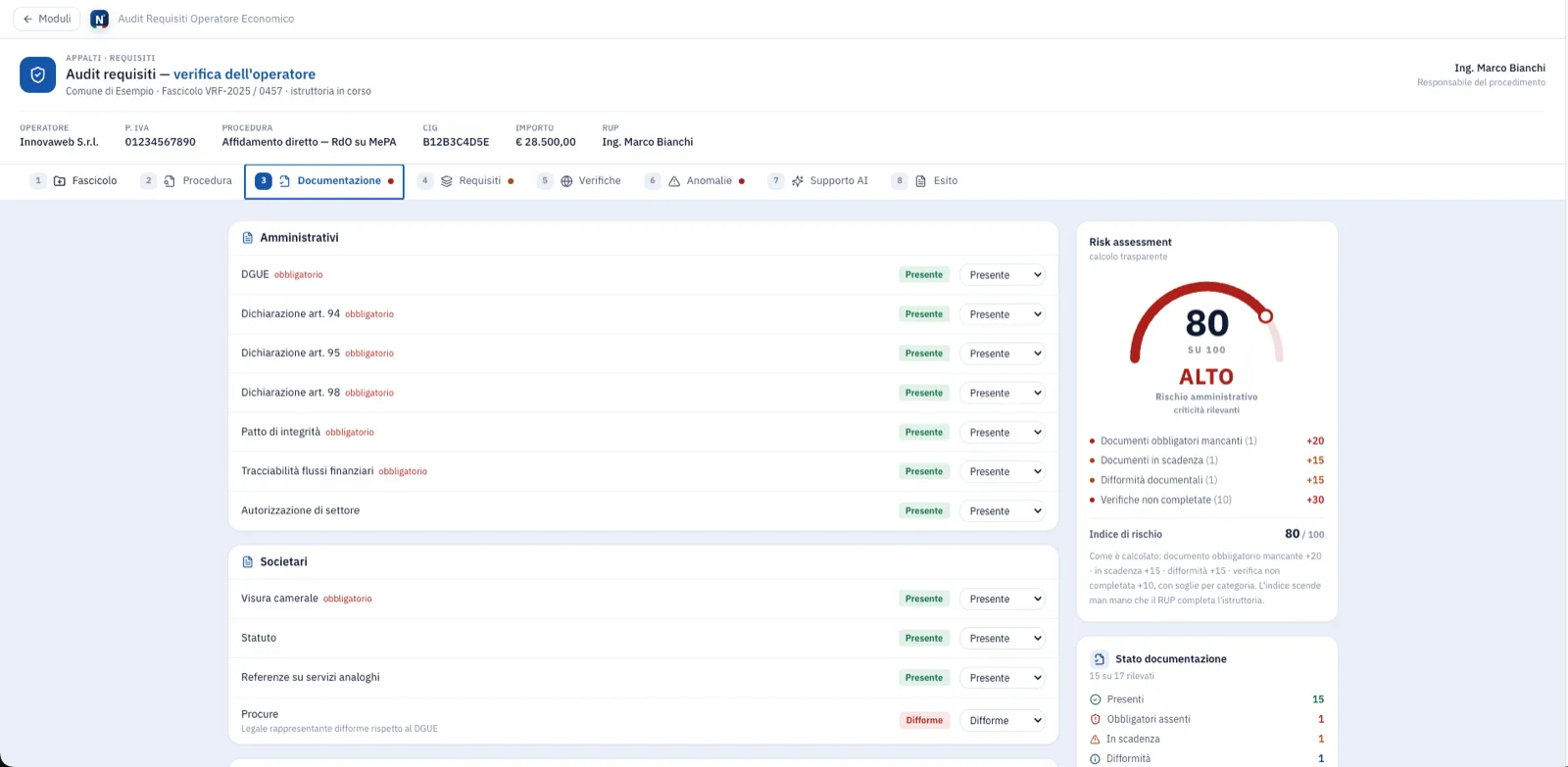Click 'Documenti in scadenza (1)' row
This screenshot has width=1568, height=767.
pyautogui.click(x=1206, y=460)
